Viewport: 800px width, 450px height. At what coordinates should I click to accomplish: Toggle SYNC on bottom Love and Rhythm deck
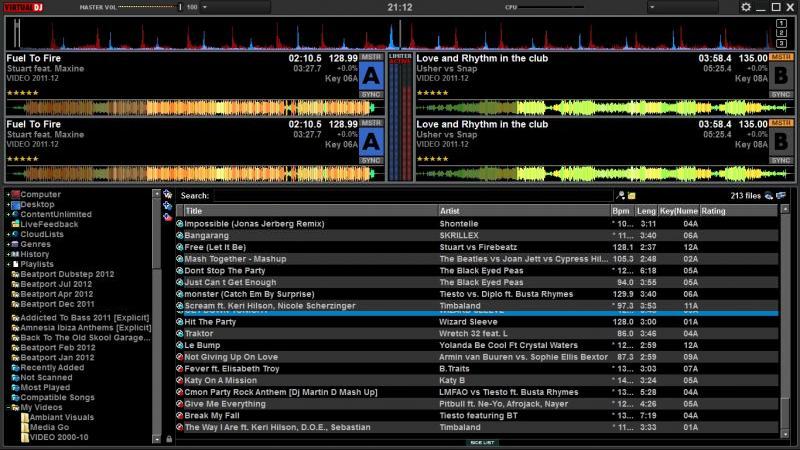[781, 160]
